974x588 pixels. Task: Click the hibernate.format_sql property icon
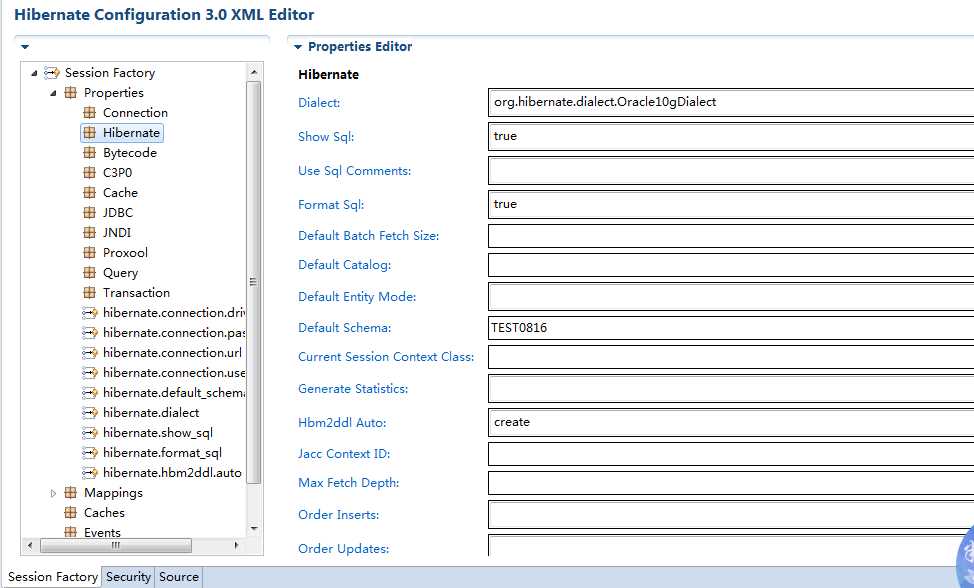pos(90,453)
